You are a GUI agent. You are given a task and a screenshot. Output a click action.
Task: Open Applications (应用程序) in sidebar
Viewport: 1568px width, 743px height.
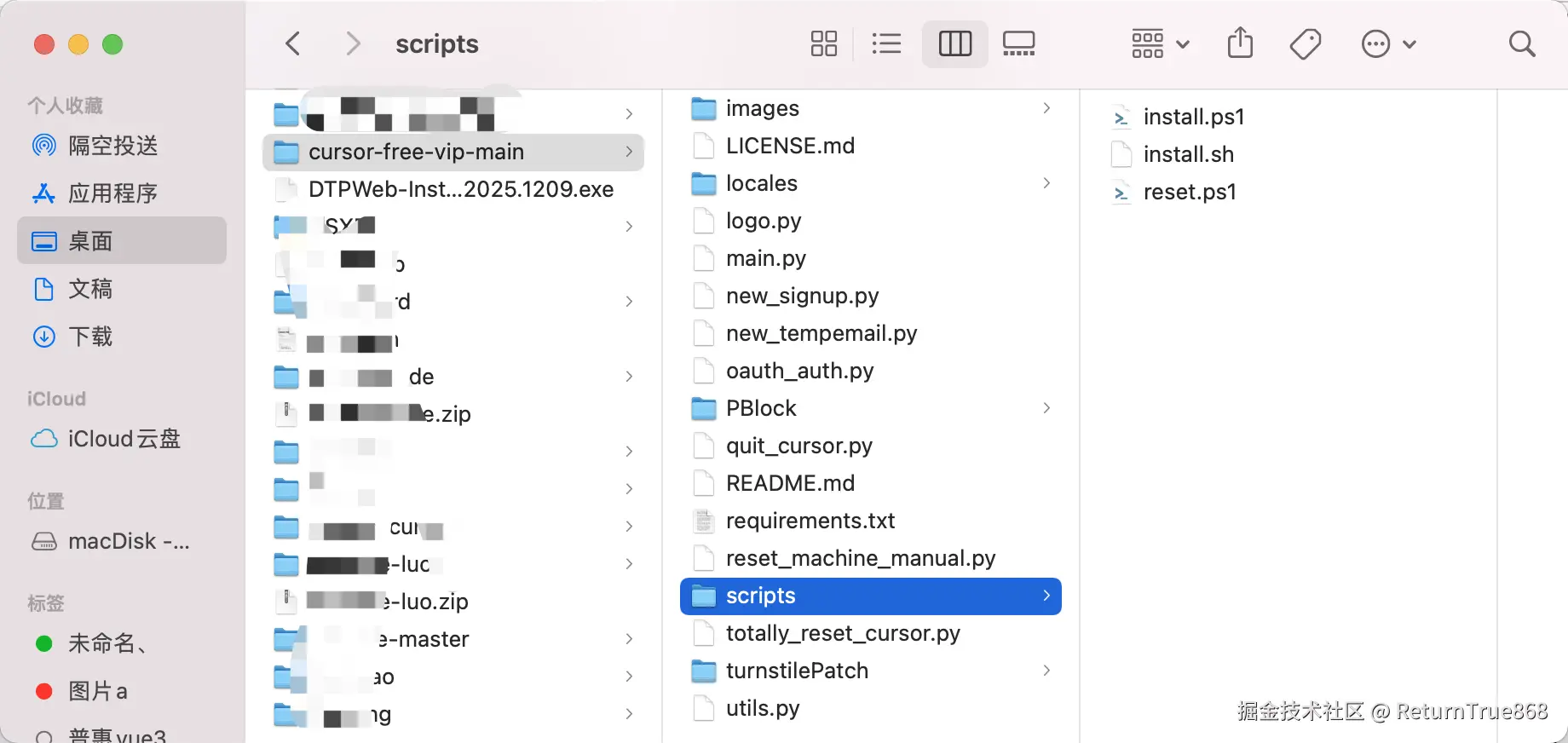pyautogui.click(x=112, y=193)
